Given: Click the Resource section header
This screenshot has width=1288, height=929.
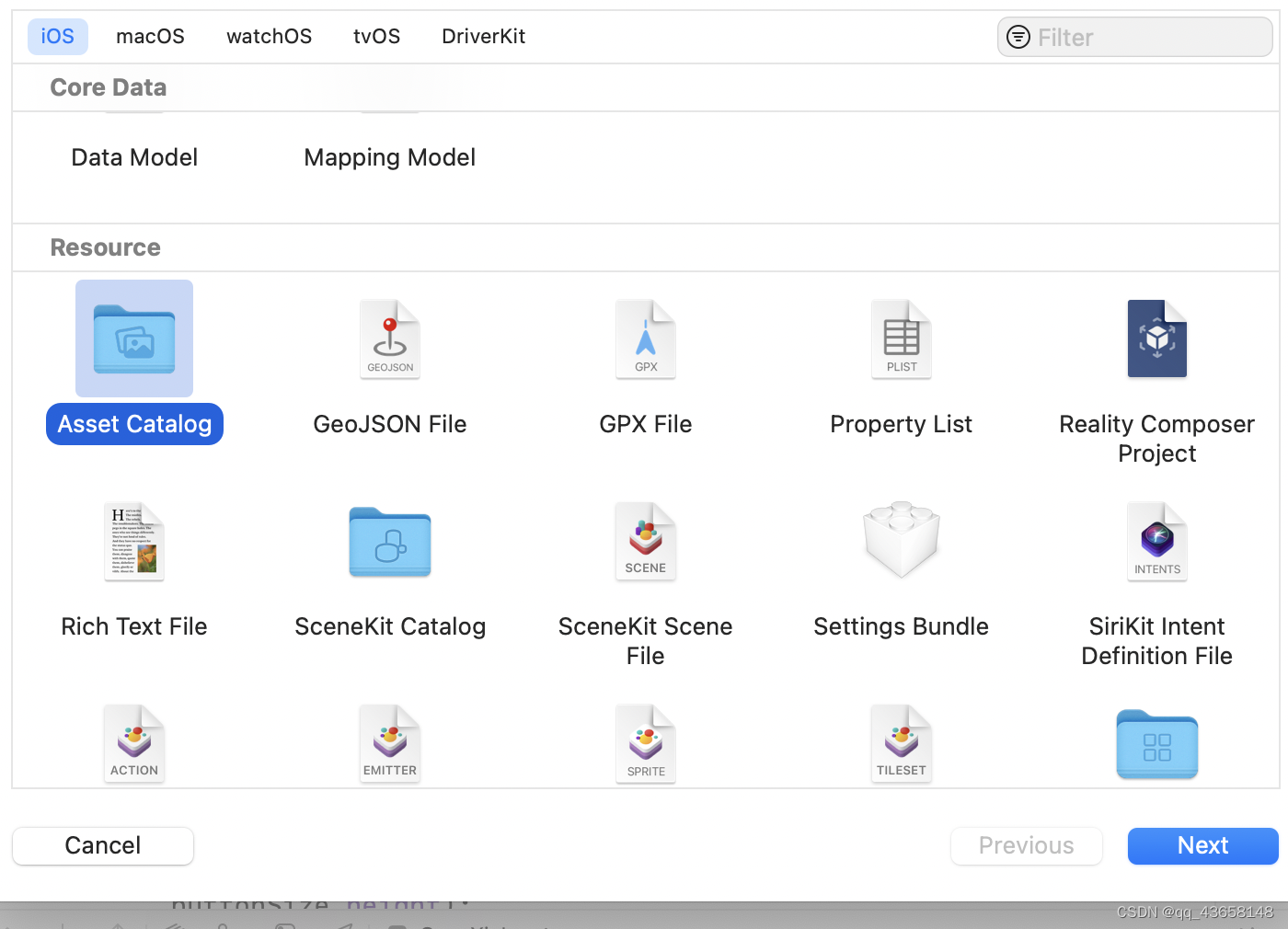Looking at the screenshot, I should pyautogui.click(x=106, y=247).
